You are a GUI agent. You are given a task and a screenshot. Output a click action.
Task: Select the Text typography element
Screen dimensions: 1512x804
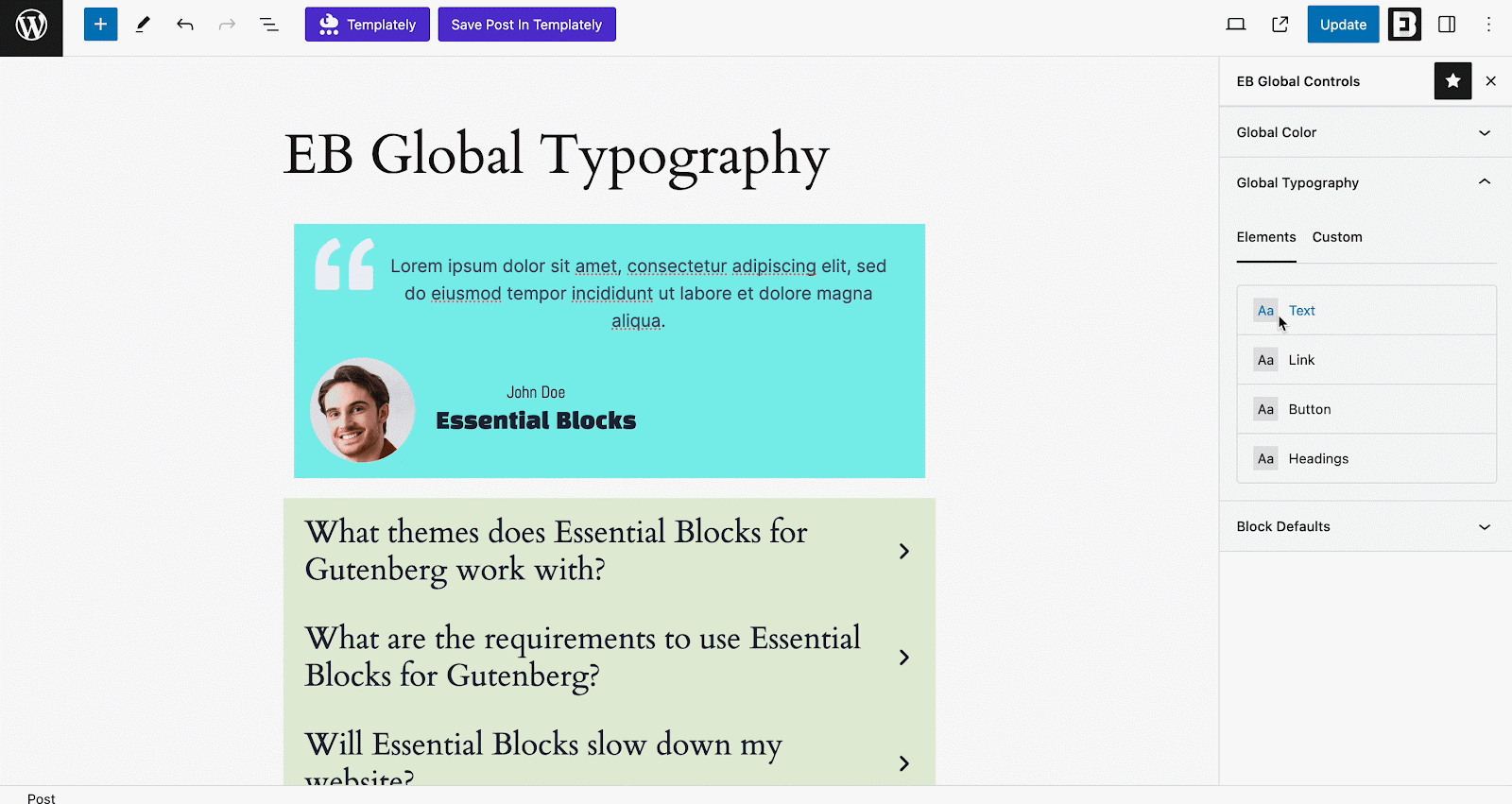click(x=1366, y=310)
